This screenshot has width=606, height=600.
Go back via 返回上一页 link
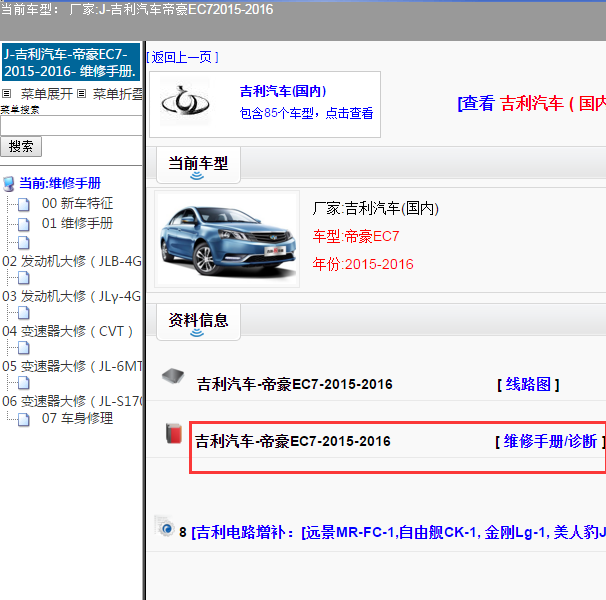[x=182, y=57]
